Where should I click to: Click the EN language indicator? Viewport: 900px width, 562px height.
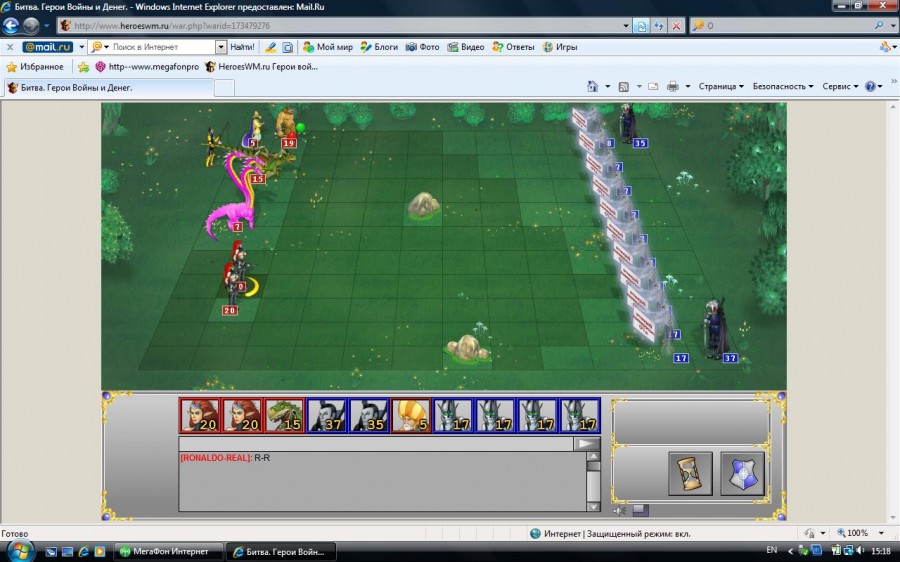771,550
